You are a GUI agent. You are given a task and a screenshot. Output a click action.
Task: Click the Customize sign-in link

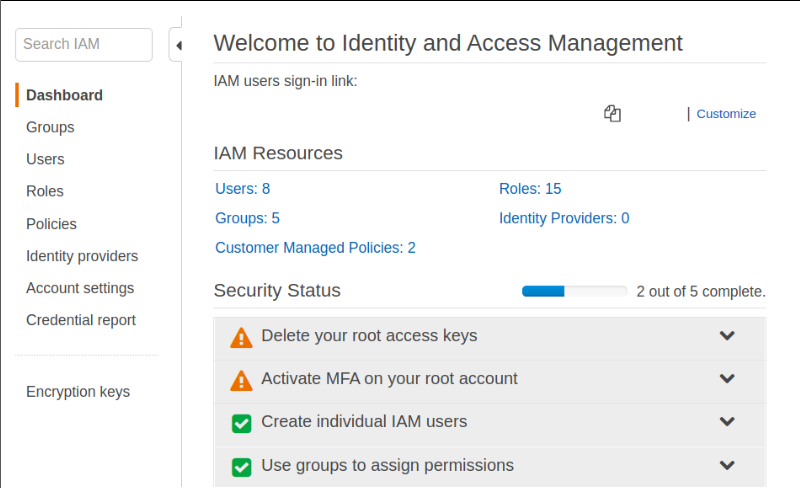coord(726,114)
